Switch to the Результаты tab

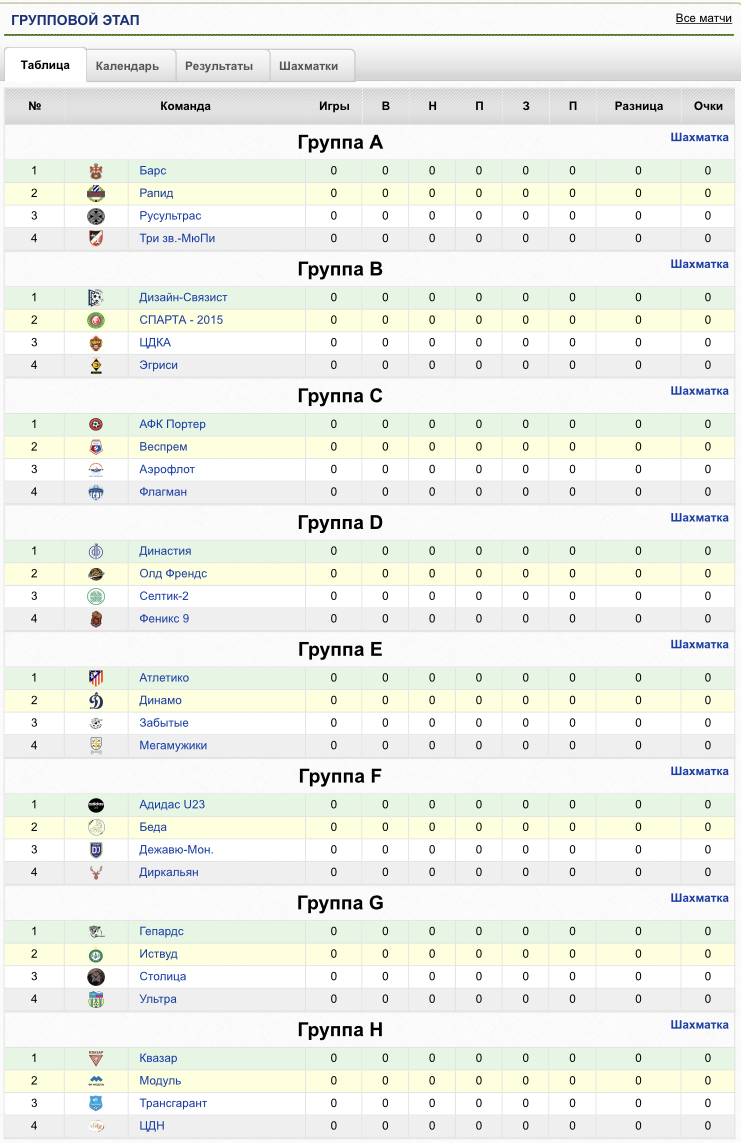[219, 66]
